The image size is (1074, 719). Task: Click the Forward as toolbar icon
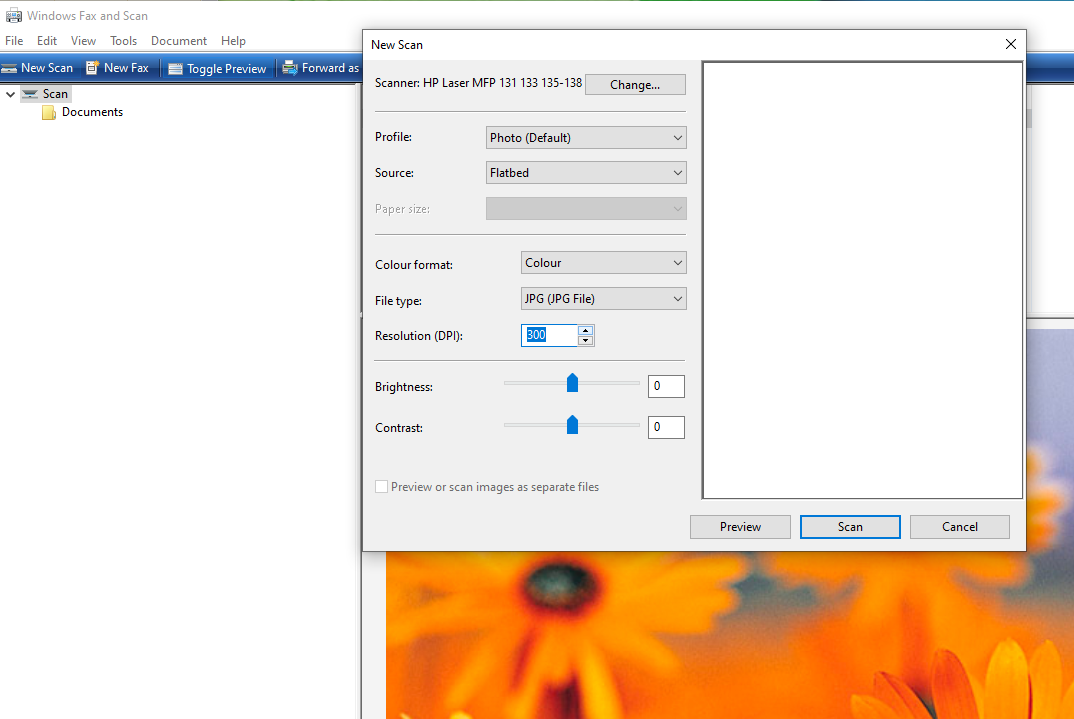(x=290, y=67)
